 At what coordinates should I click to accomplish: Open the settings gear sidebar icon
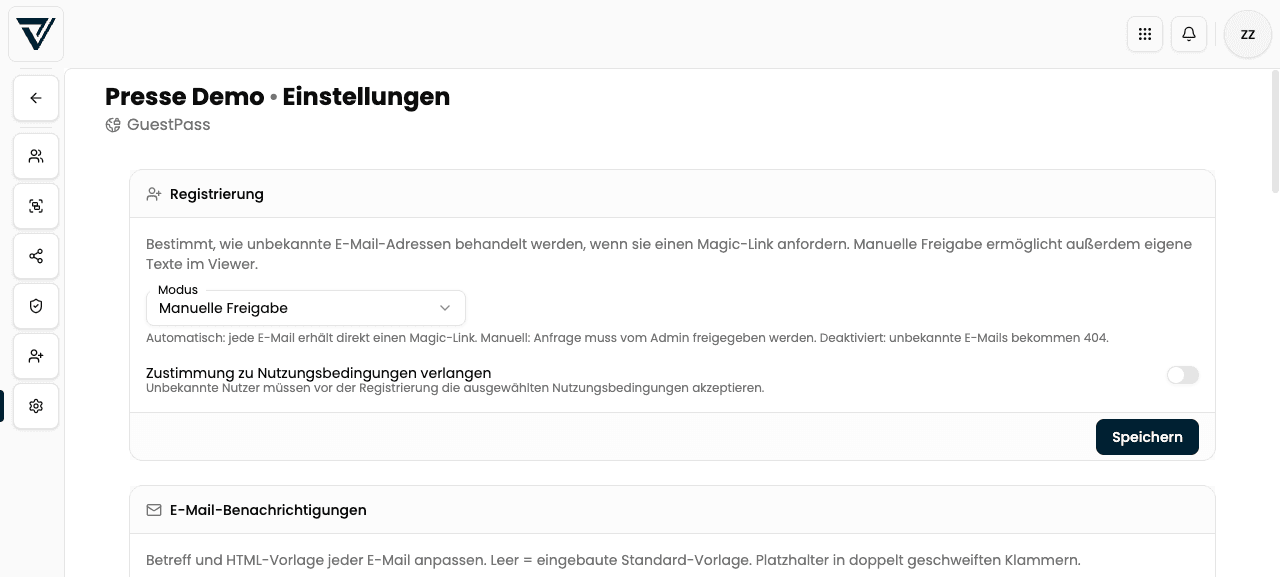(x=36, y=406)
